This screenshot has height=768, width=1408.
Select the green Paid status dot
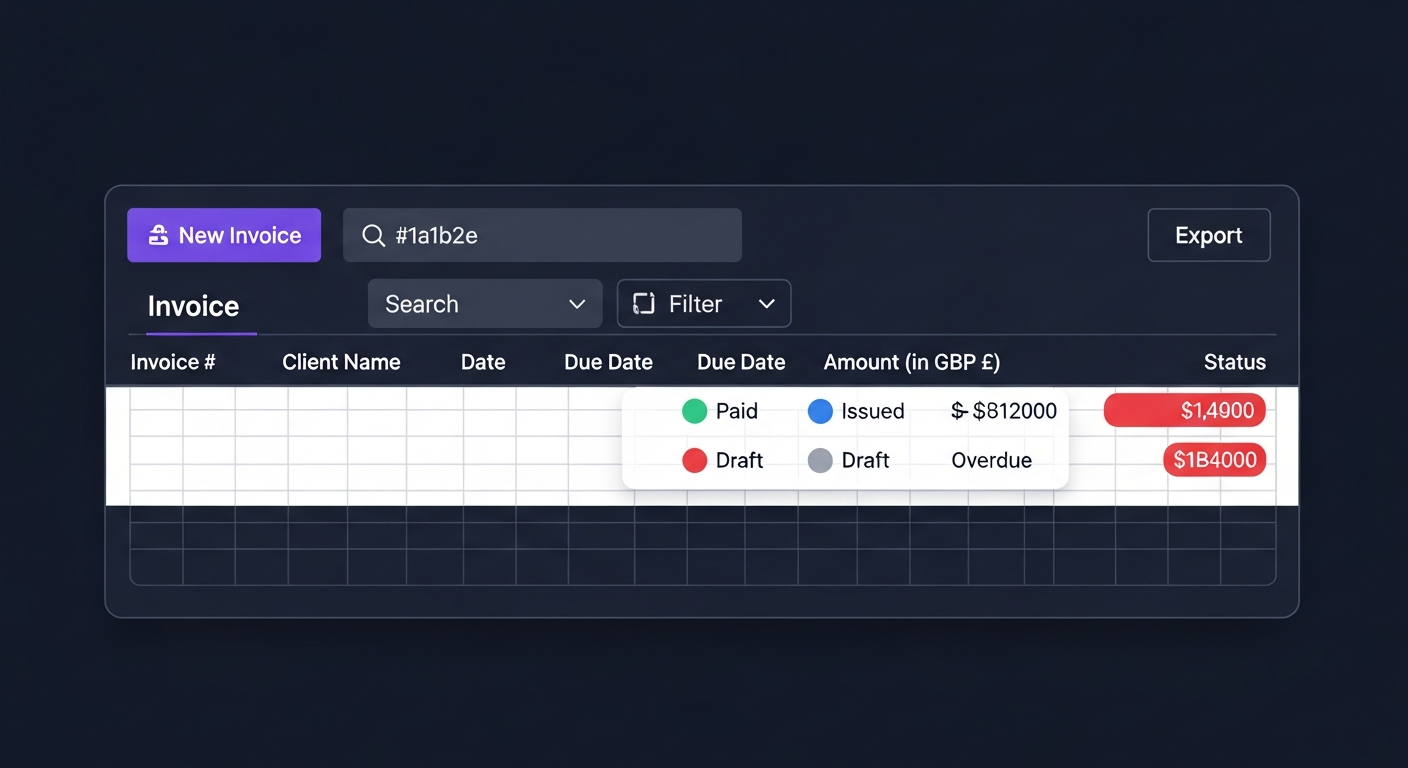(x=695, y=411)
